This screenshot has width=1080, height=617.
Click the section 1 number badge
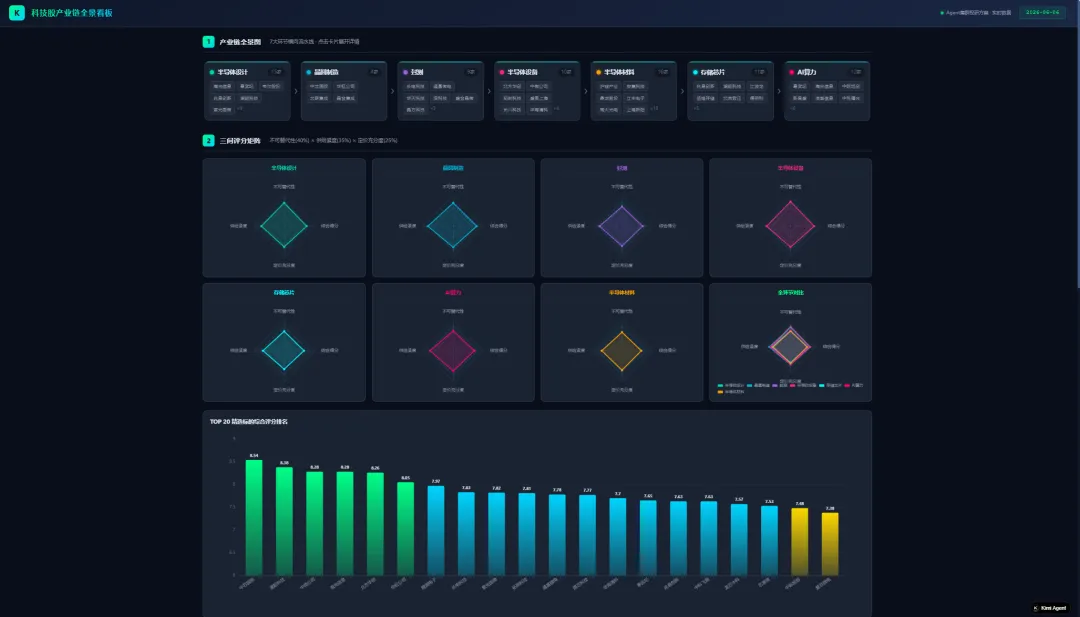(208, 41)
